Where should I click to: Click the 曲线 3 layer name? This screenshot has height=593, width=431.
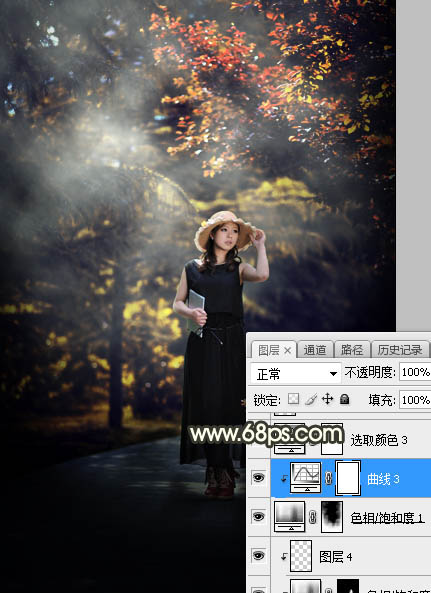coord(383,479)
